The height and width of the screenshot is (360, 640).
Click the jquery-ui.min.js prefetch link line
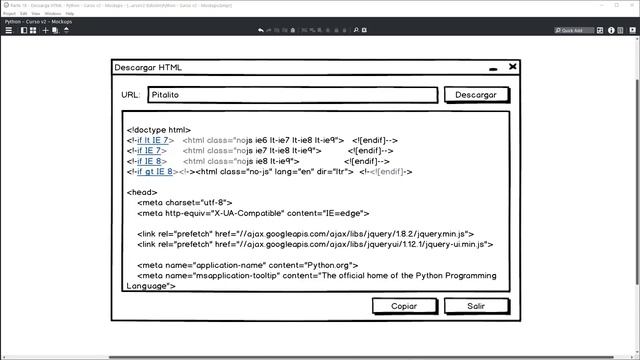tap(315, 244)
